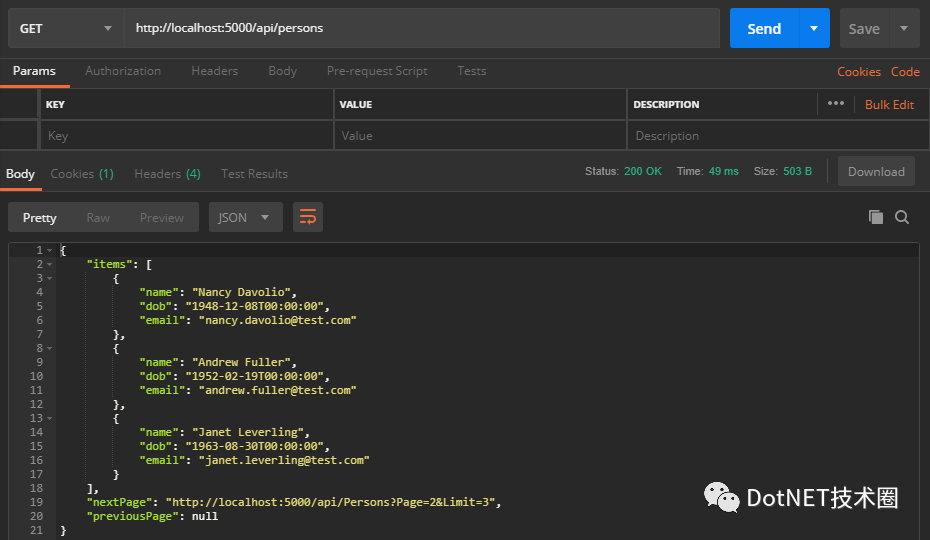Image resolution: width=930 pixels, height=540 pixels.
Task: Click the "janet.leverling@test.com" email value
Action: pyautogui.click(x=284, y=460)
